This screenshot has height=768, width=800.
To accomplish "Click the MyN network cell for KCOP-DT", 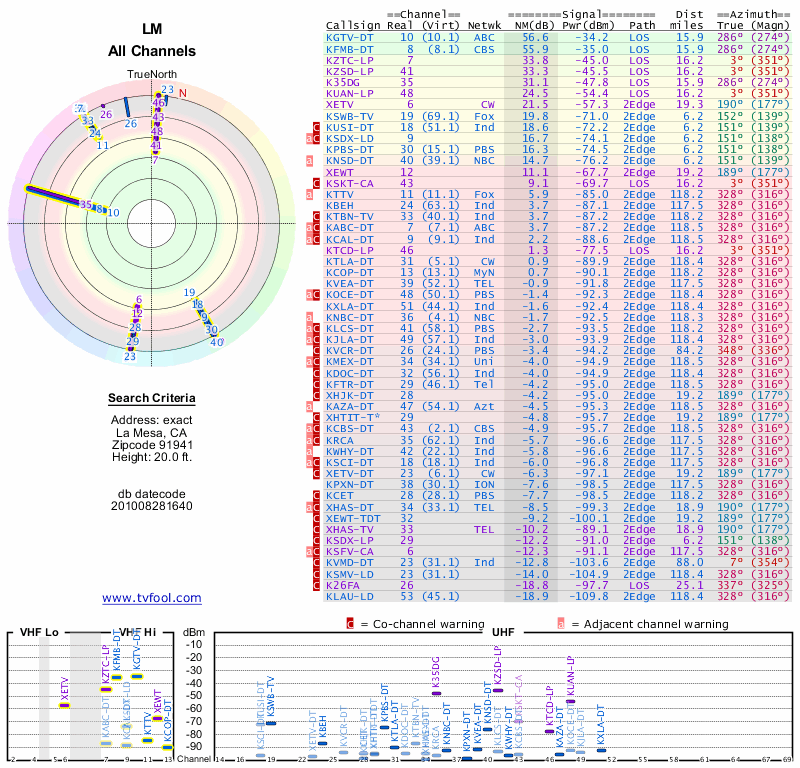I will point(484,272).
